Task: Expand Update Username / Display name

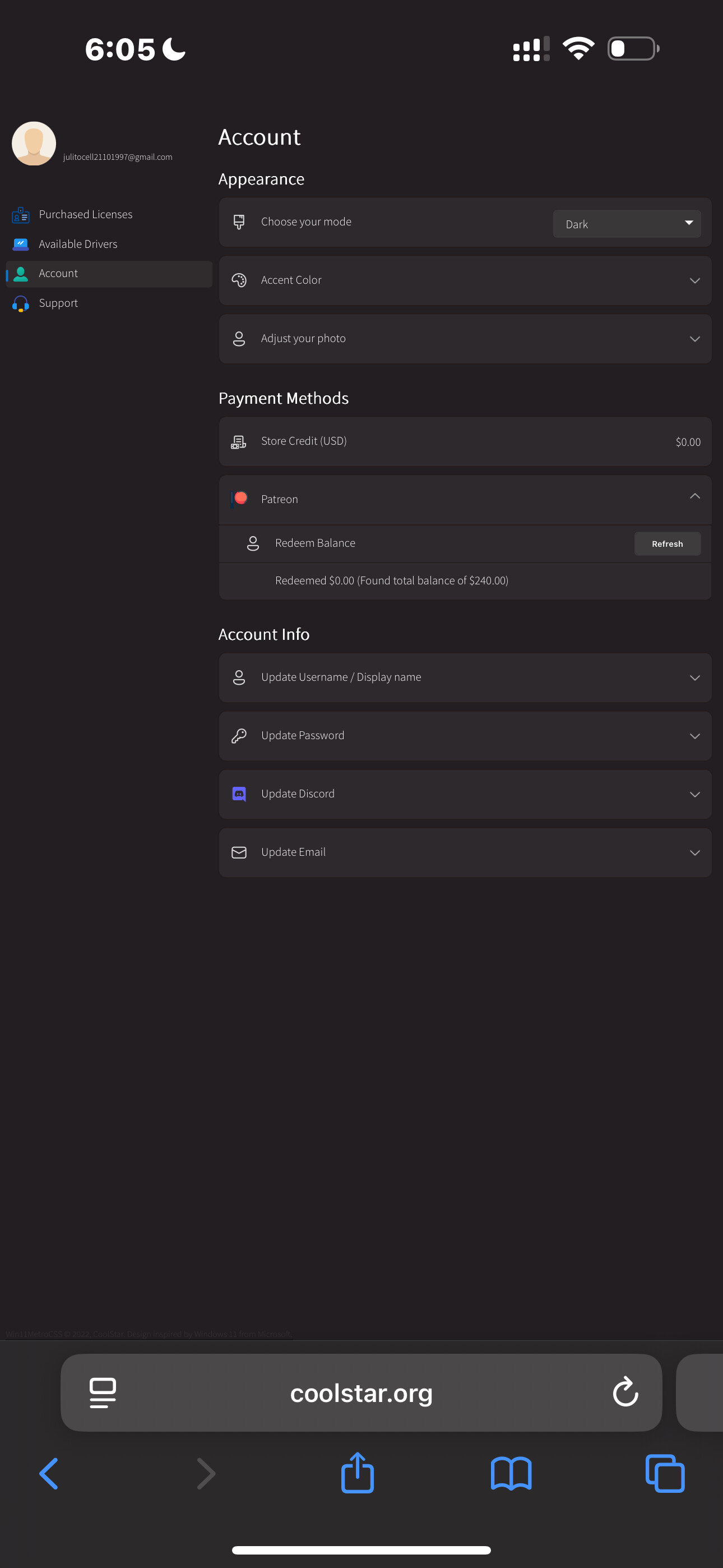Action: click(694, 677)
